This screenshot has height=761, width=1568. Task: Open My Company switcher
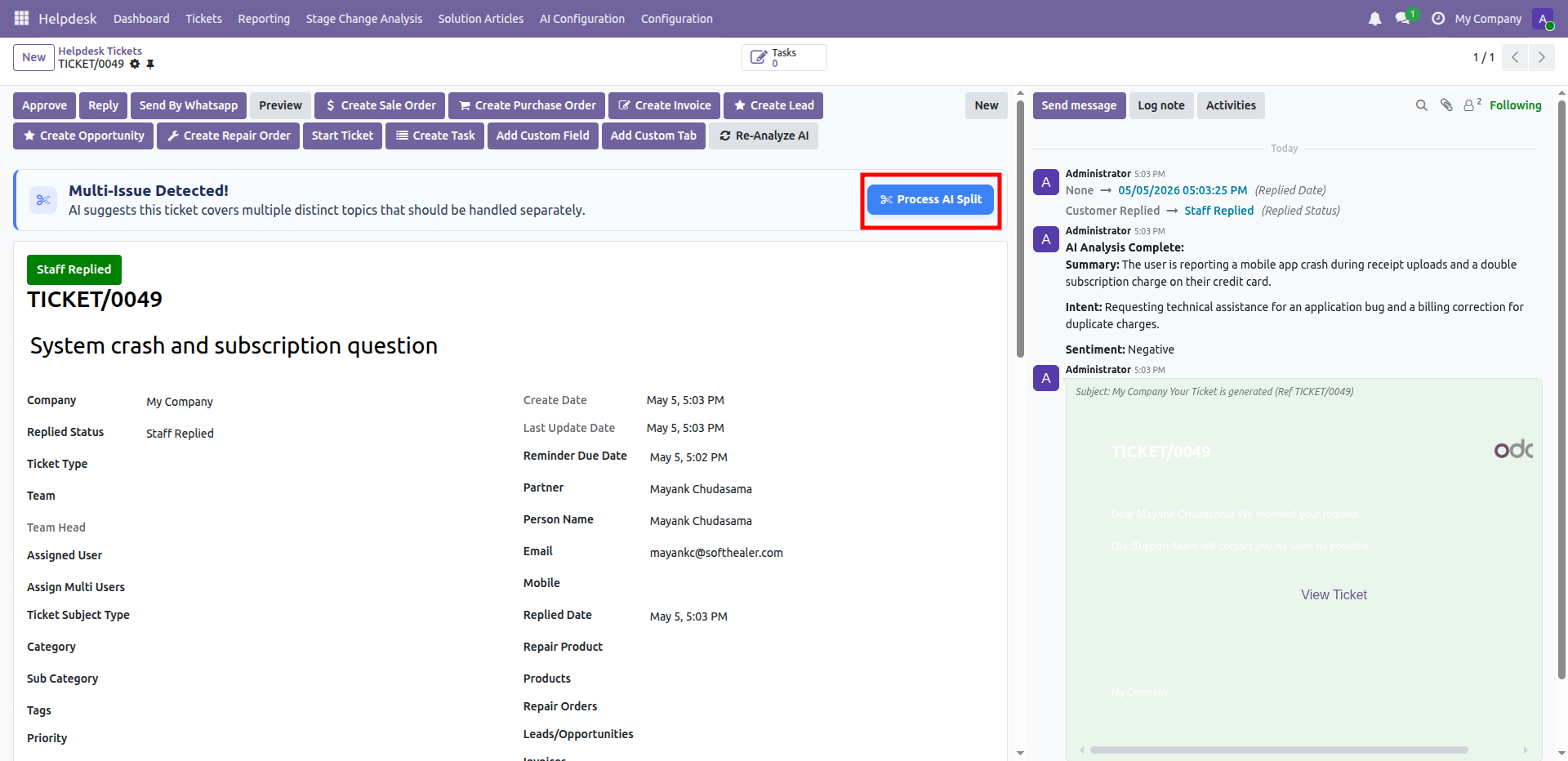pos(1488,18)
